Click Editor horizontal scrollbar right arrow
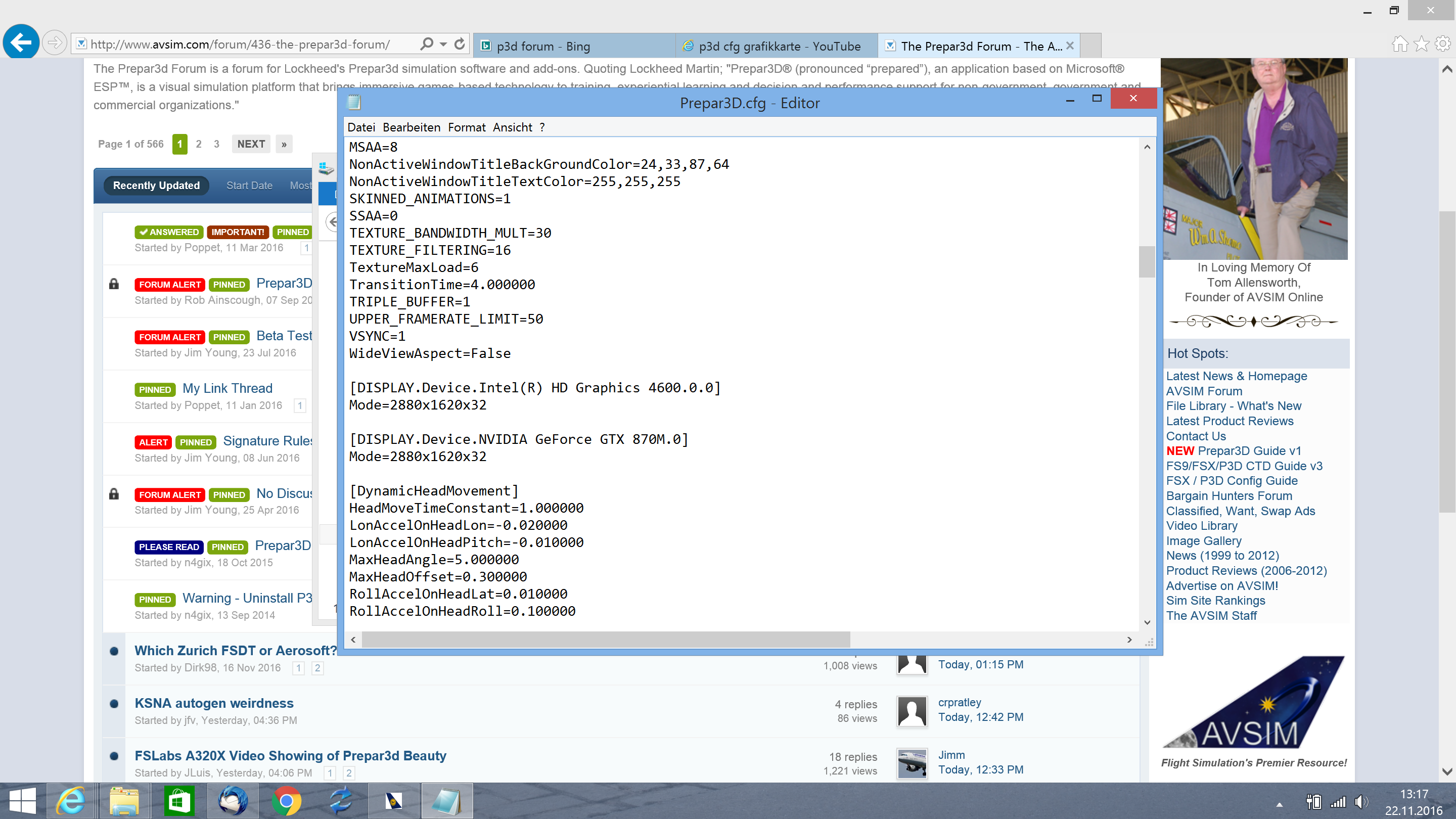The height and width of the screenshot is (819, 1456). [x=1129, y=639]
